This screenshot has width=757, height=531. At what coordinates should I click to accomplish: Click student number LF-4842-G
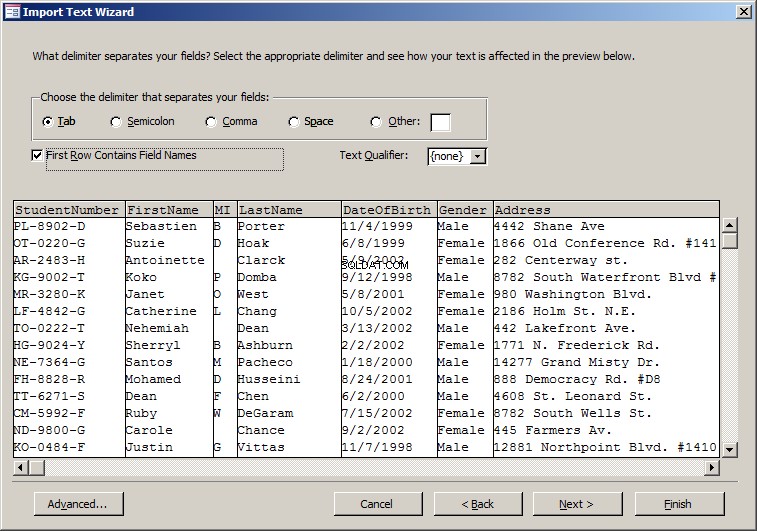pos(50,311)
